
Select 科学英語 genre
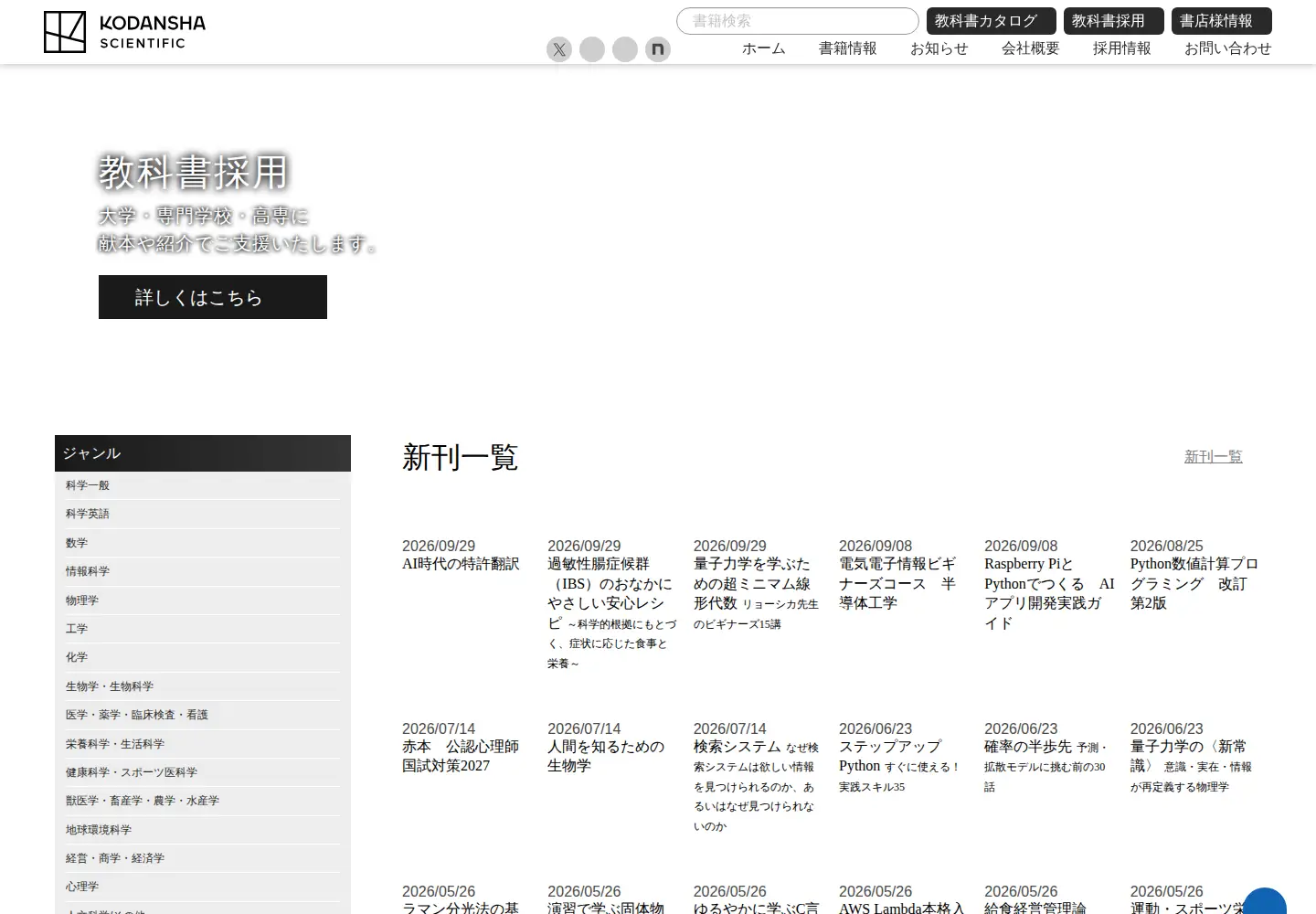click(202, 514)
